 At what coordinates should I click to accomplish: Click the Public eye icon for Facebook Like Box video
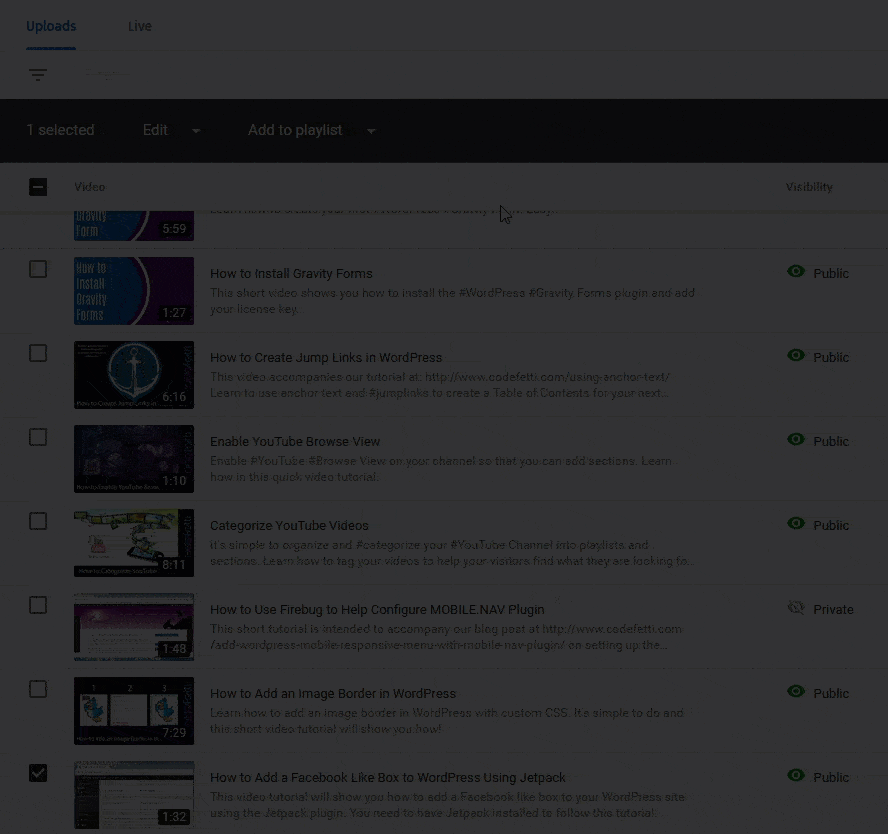796,776
